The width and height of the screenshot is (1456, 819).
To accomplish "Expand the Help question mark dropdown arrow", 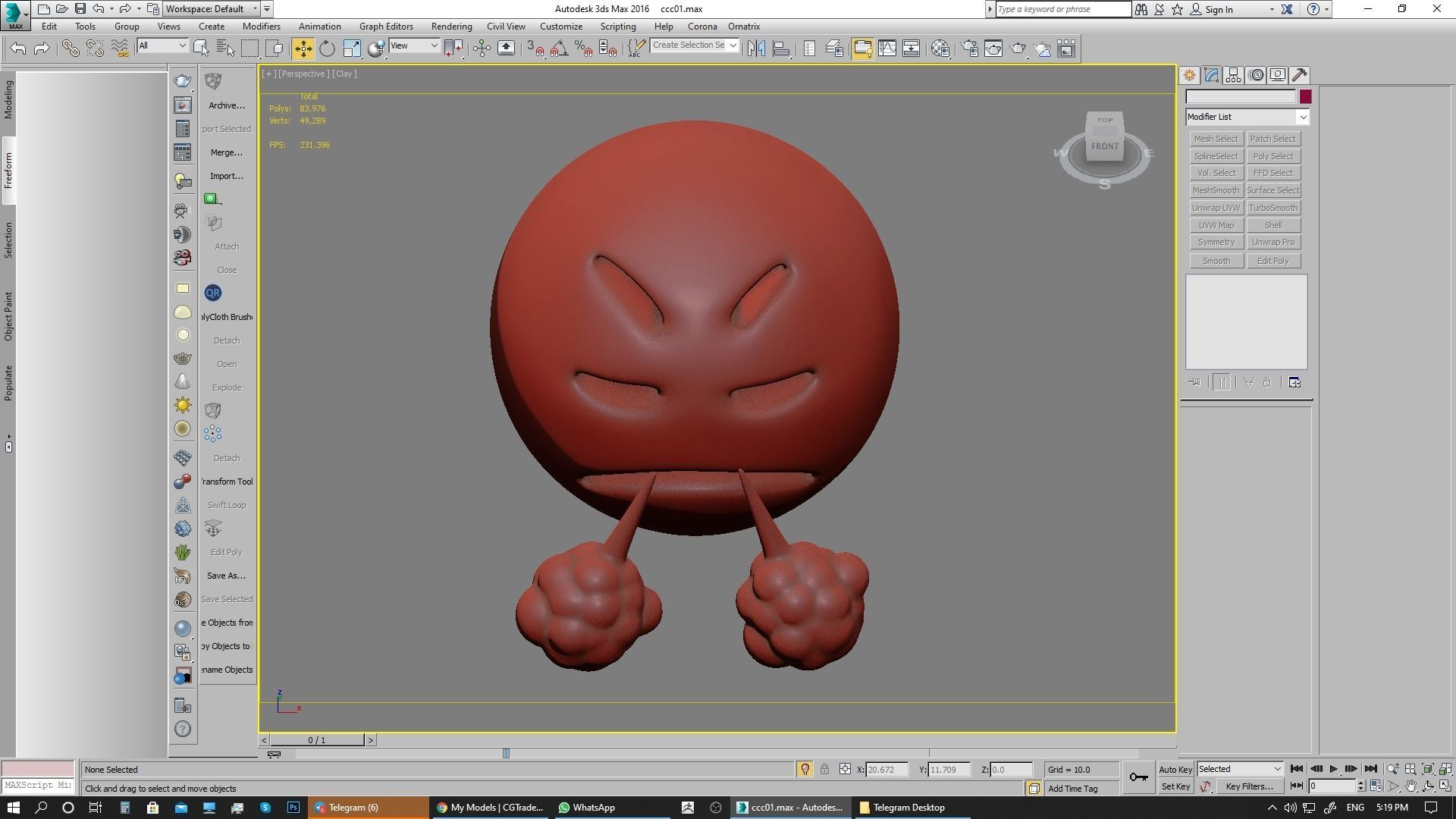I will 1326,9.
